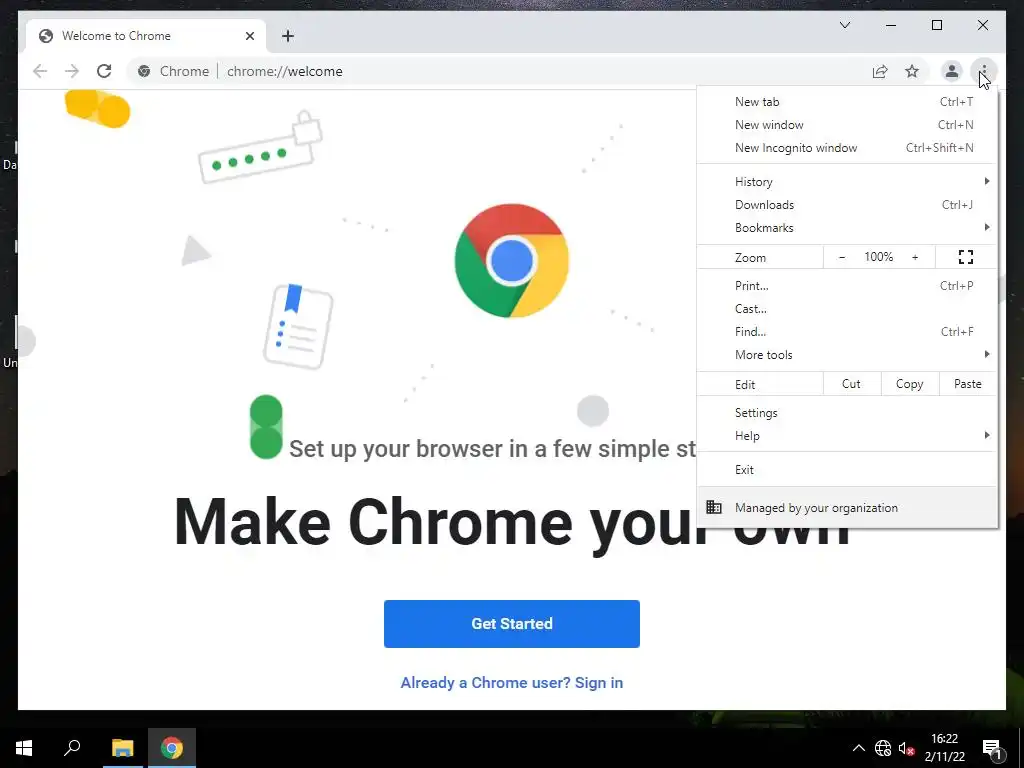Screen dimensions: 1024x768
Task: Go back using the back arrow
Action: point(40,71)
